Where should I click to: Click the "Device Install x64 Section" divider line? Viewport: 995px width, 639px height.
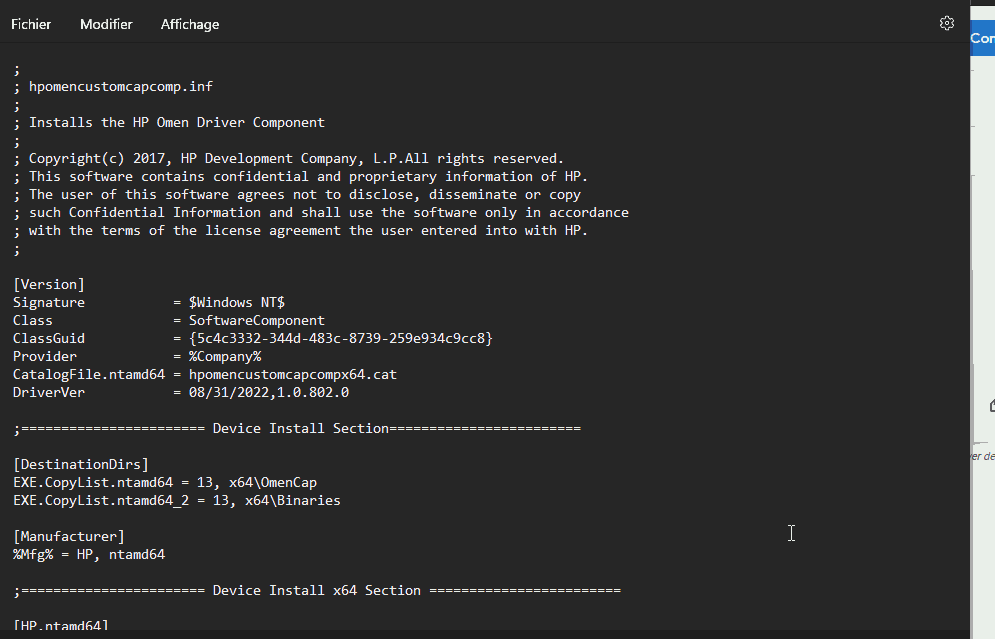click(x=317, y=591)
